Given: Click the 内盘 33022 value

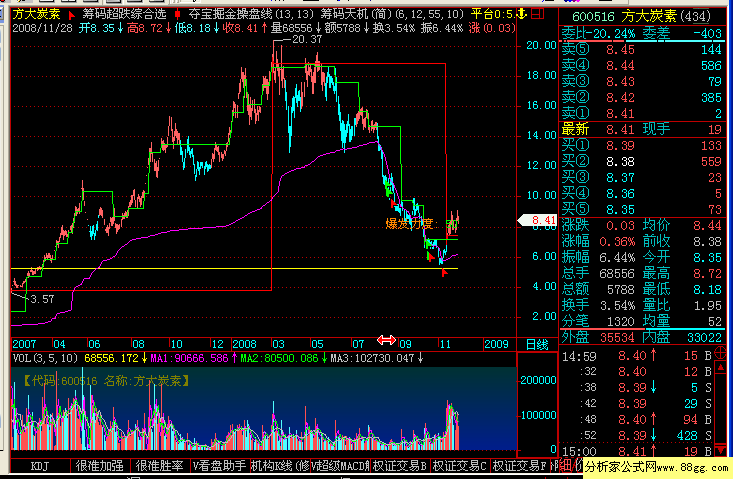Looking at the screenshot, I should [704, 337].
